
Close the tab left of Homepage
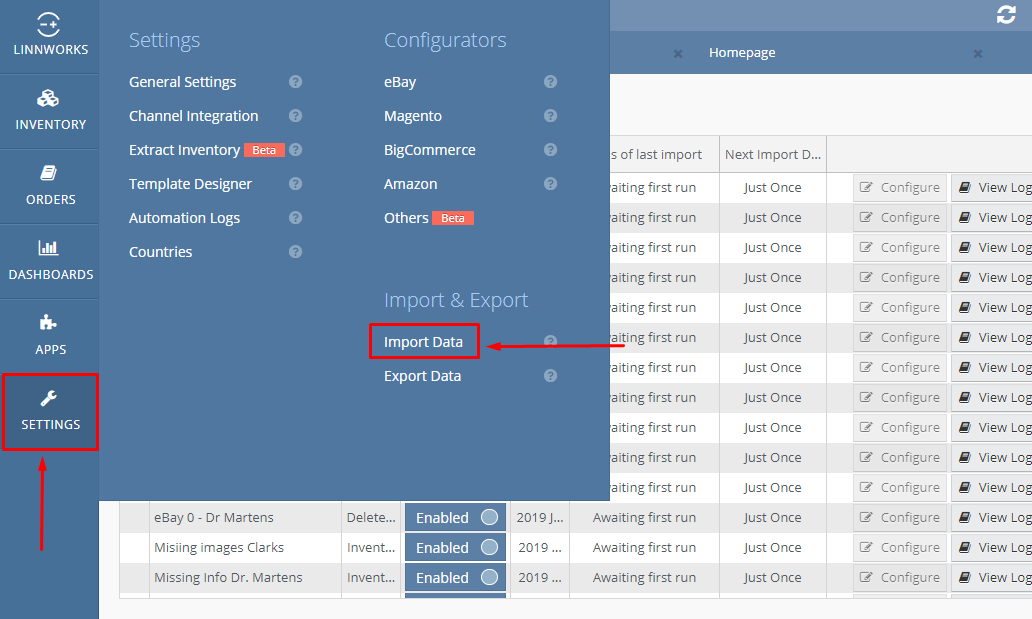[x=678, y=53]
